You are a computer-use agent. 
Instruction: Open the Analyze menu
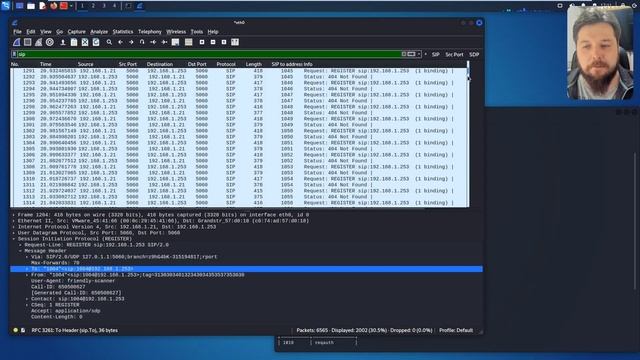tap(99, 32)
